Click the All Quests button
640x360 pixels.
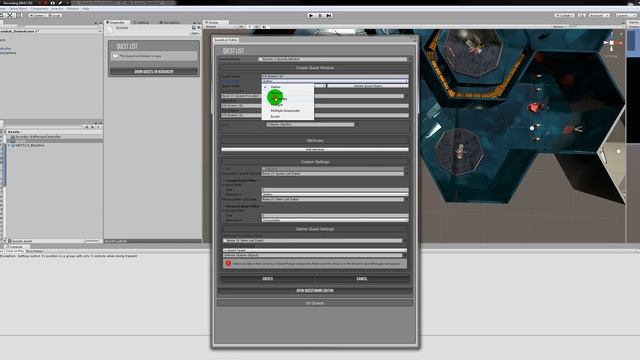point(315,303)
